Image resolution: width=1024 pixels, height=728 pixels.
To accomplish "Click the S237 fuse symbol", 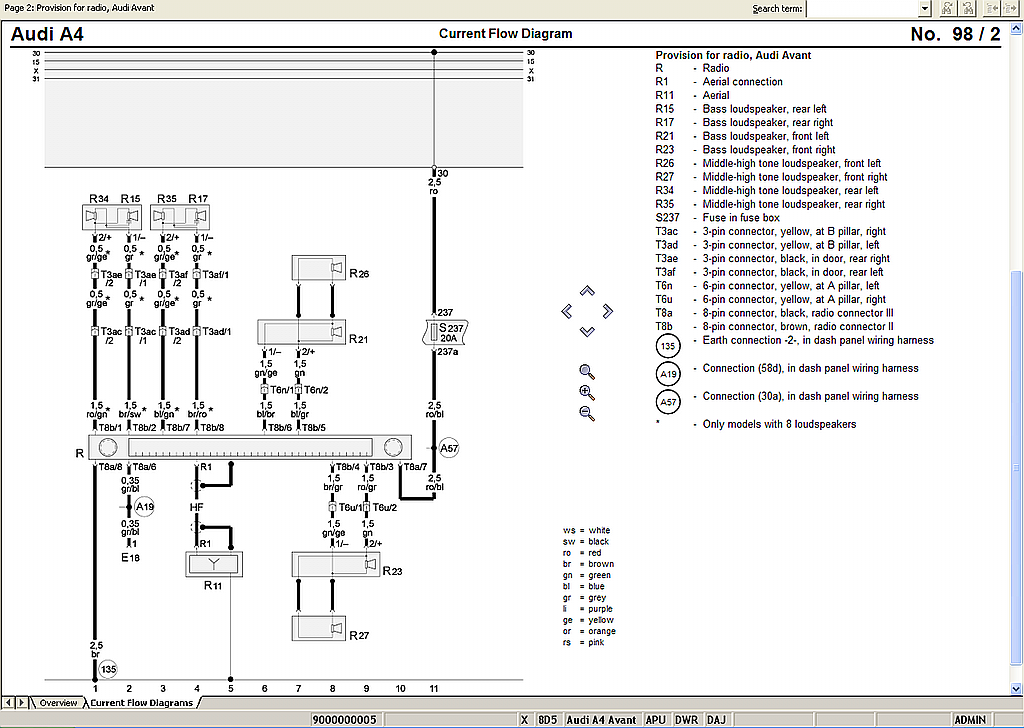I will pos(435,331).
